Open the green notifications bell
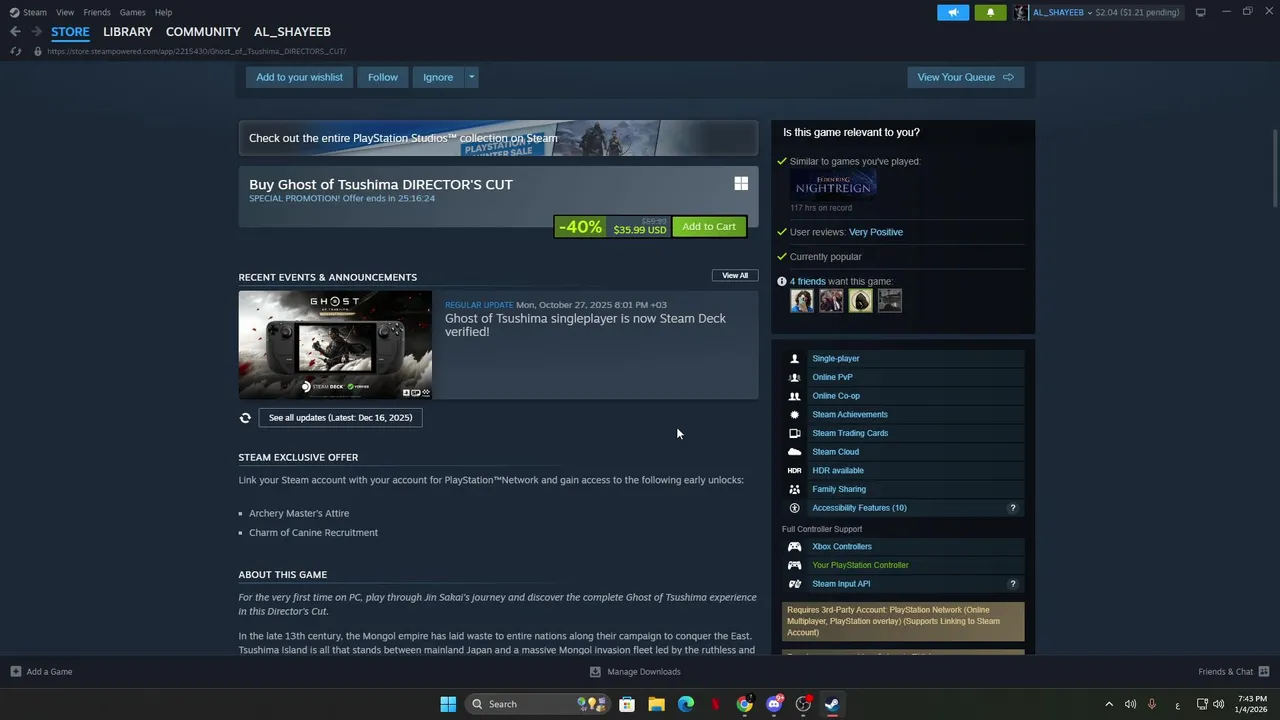This screenshot has height=720, width=1280. tap(990, 12)
